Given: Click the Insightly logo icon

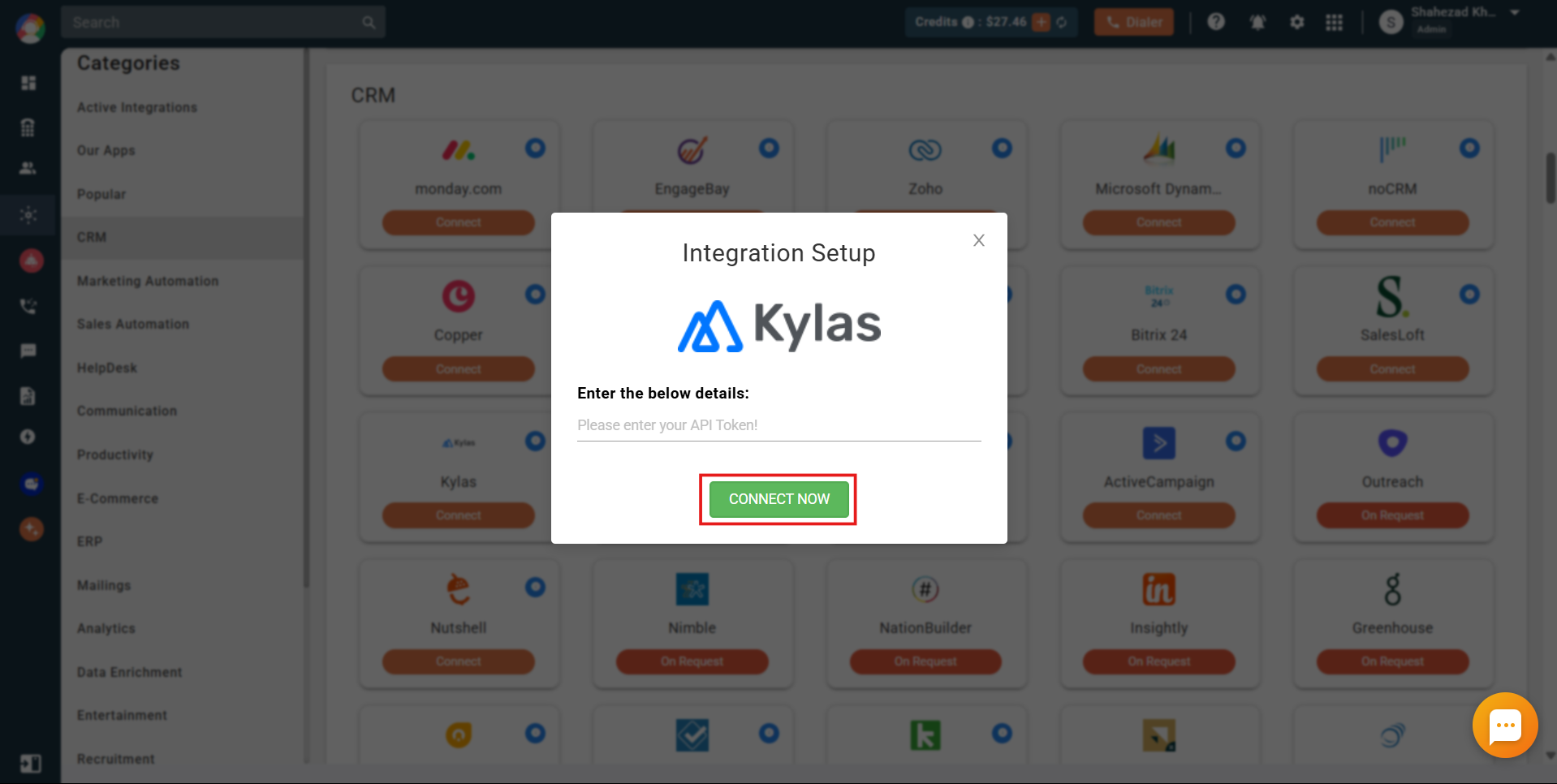Looking at the screenshot, I should pos(1159,589).
